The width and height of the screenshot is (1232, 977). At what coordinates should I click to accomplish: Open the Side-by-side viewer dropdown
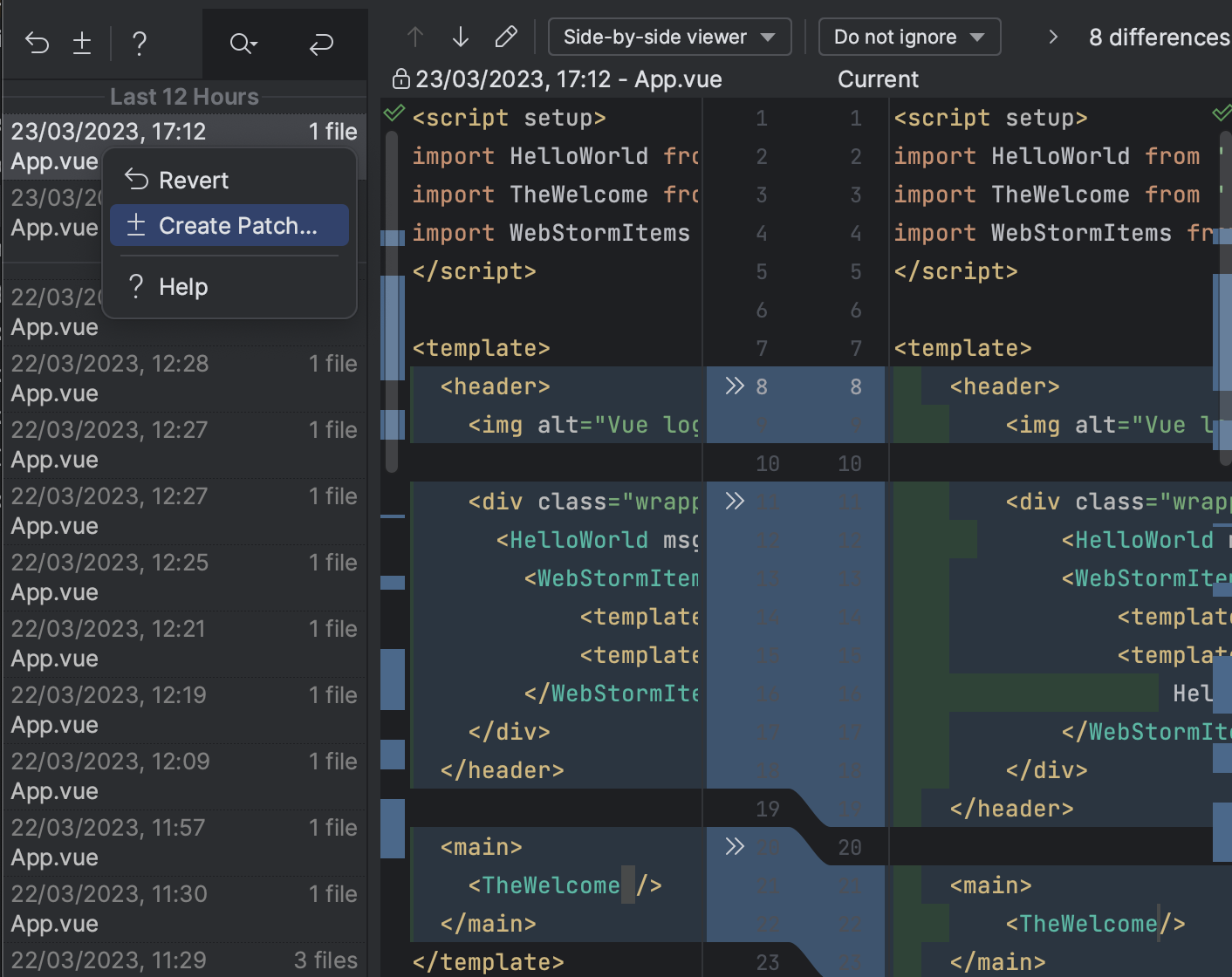coord(669,37)
